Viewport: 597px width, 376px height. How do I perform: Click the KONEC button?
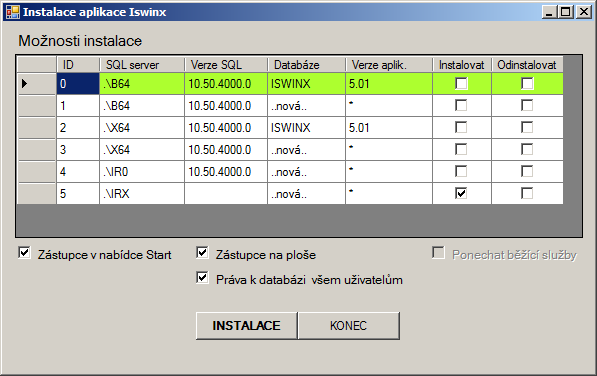click(349, 325)
